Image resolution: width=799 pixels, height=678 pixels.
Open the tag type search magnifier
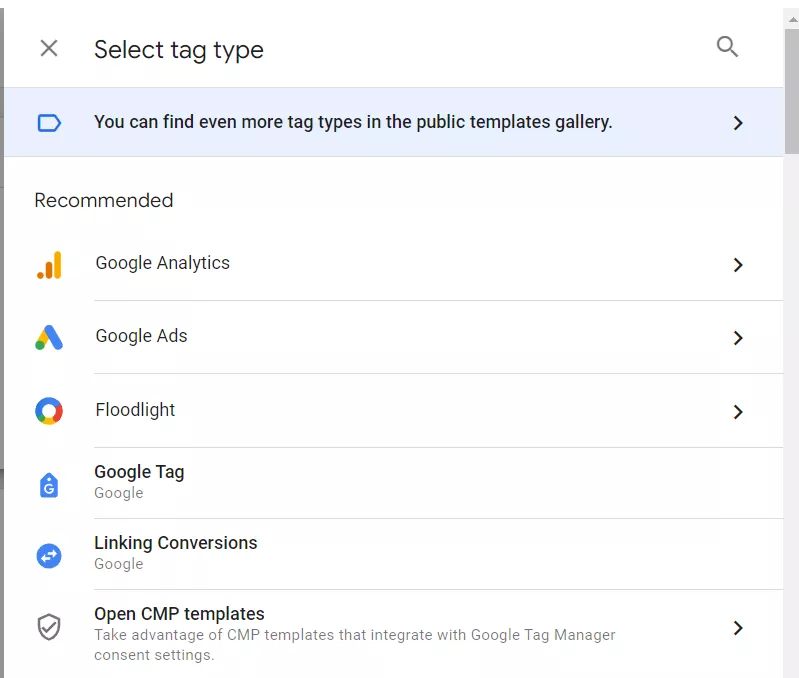pyautogui.click(x=727, y=46)
